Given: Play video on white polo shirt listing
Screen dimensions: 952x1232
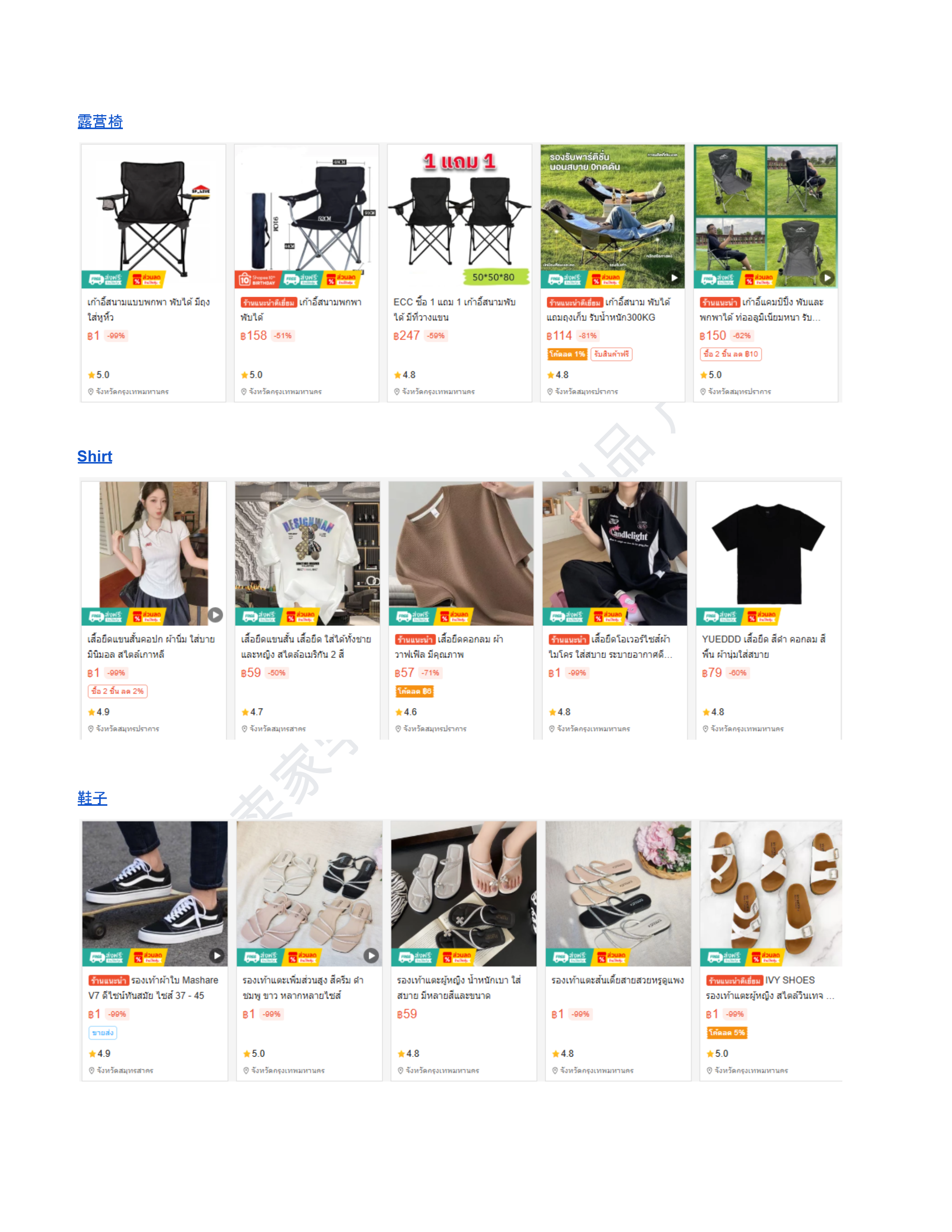Looking at the screenshot, I should tap(215, 615).
